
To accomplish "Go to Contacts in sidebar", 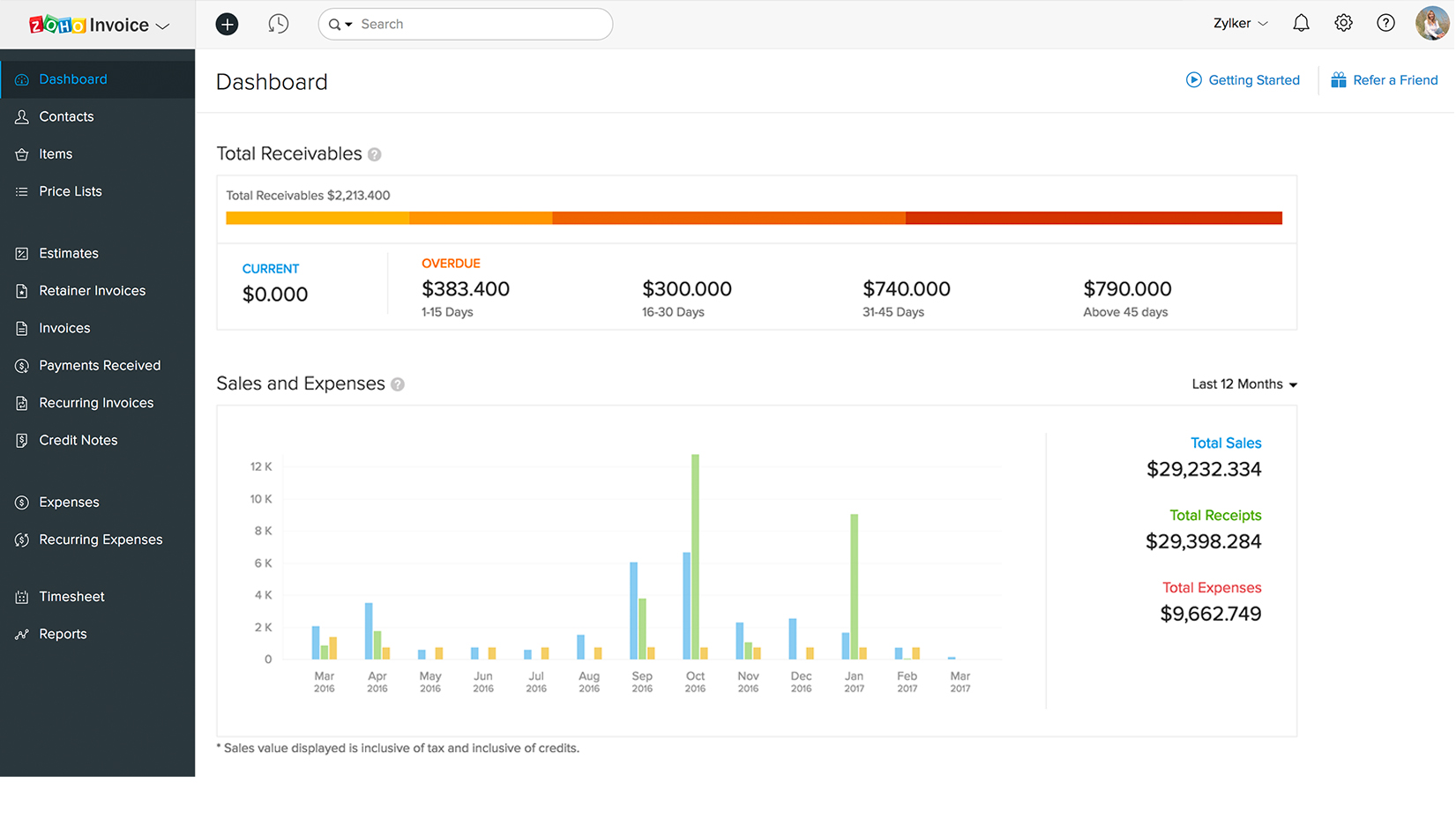I will 66,116.
